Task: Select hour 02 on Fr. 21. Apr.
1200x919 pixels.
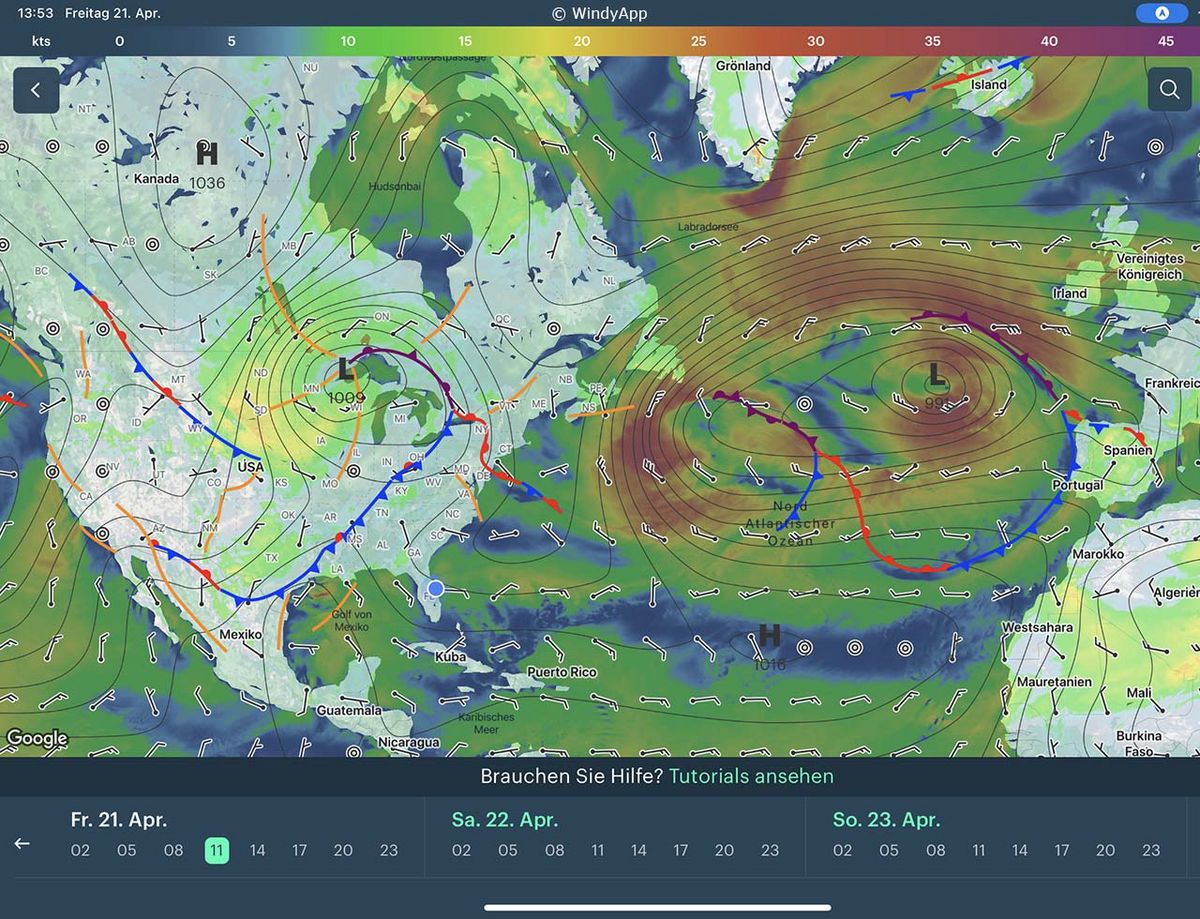Action: point(81,851)
